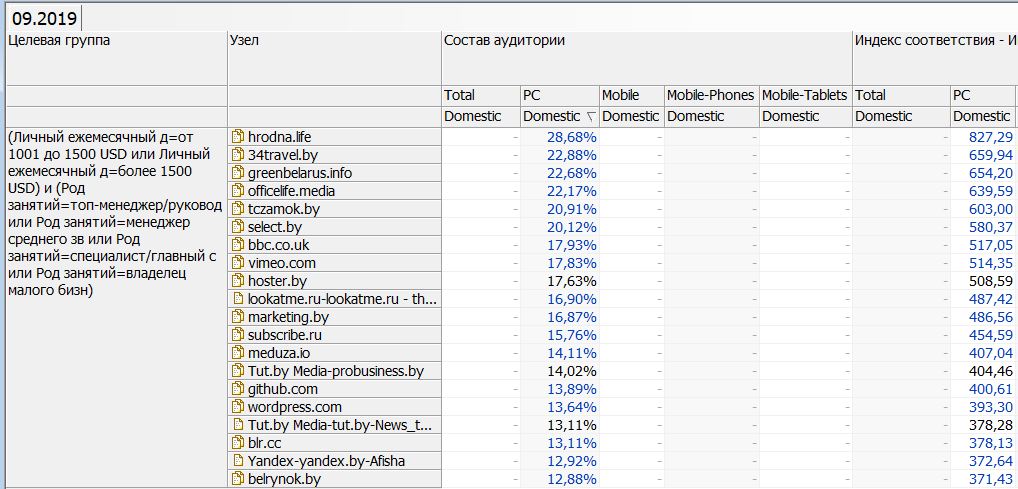Click the page icon beside vimeo.com
Screen dimensions: 1018x489
point(238,263)
